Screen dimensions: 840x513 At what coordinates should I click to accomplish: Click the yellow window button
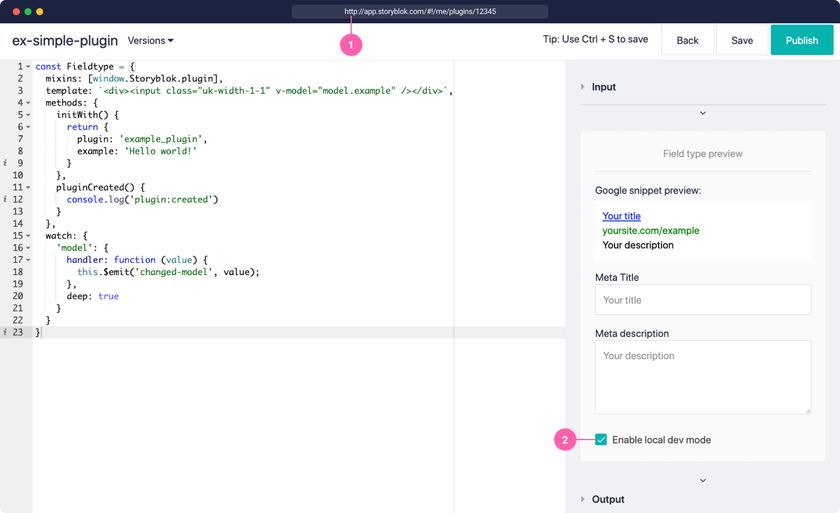click(40, 11)
